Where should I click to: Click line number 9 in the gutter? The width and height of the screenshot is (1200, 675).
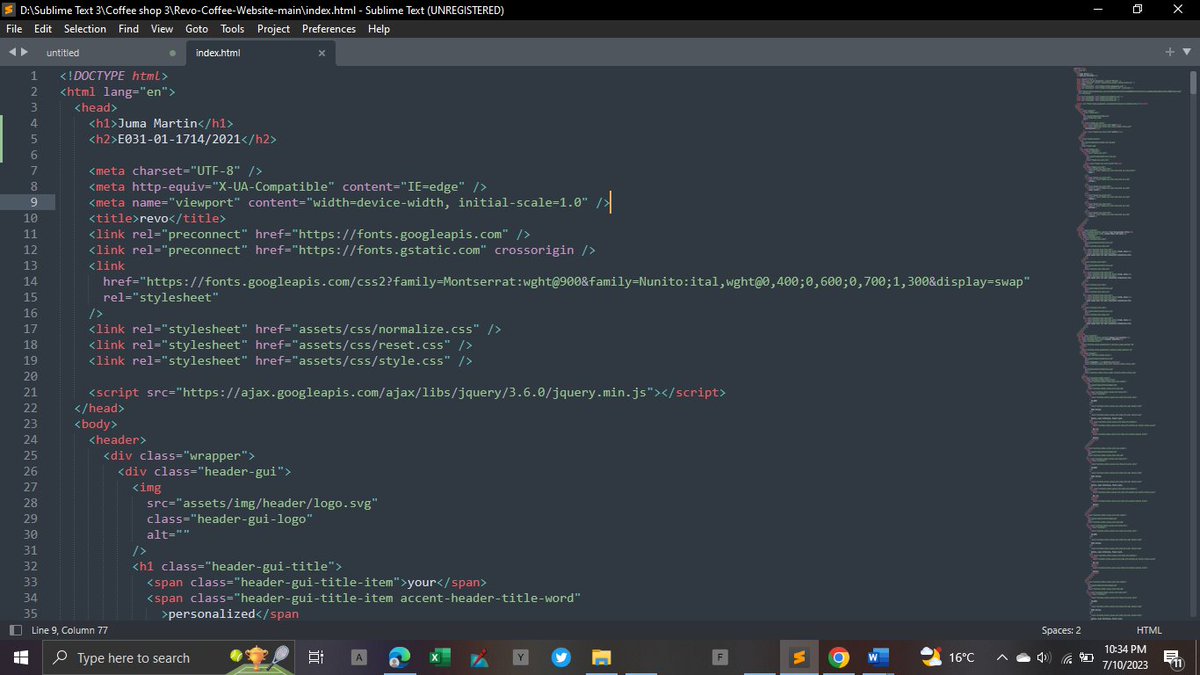click(x=33, y=202)
